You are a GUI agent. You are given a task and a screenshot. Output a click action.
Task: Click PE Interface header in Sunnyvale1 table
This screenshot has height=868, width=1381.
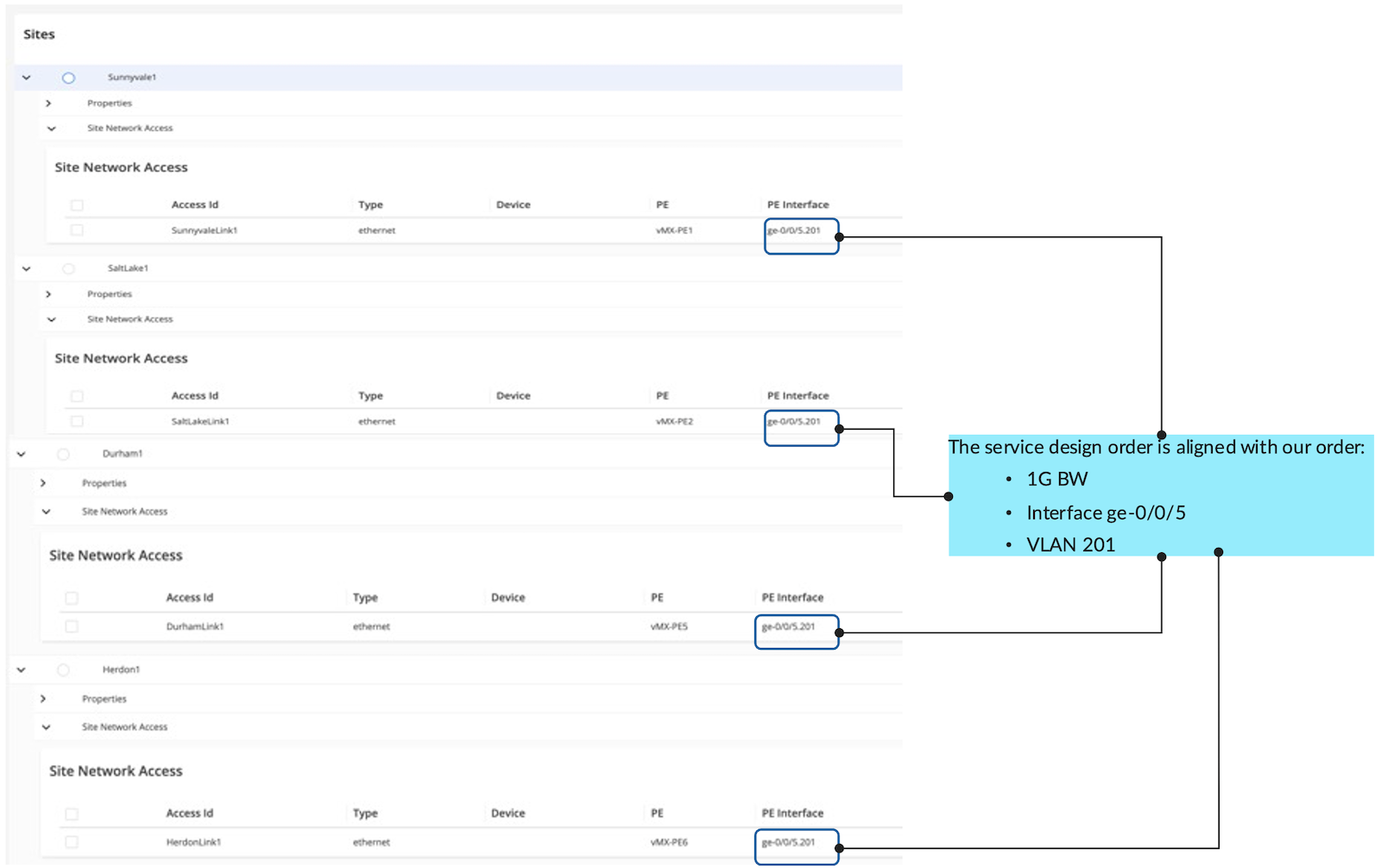[798, 204]
